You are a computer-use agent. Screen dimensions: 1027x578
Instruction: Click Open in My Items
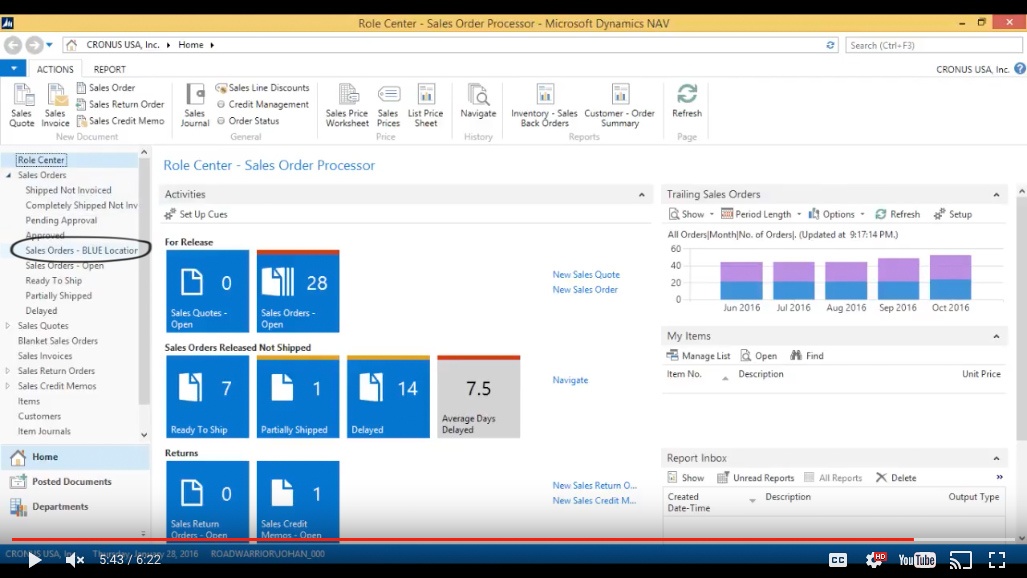click(758, 356)
